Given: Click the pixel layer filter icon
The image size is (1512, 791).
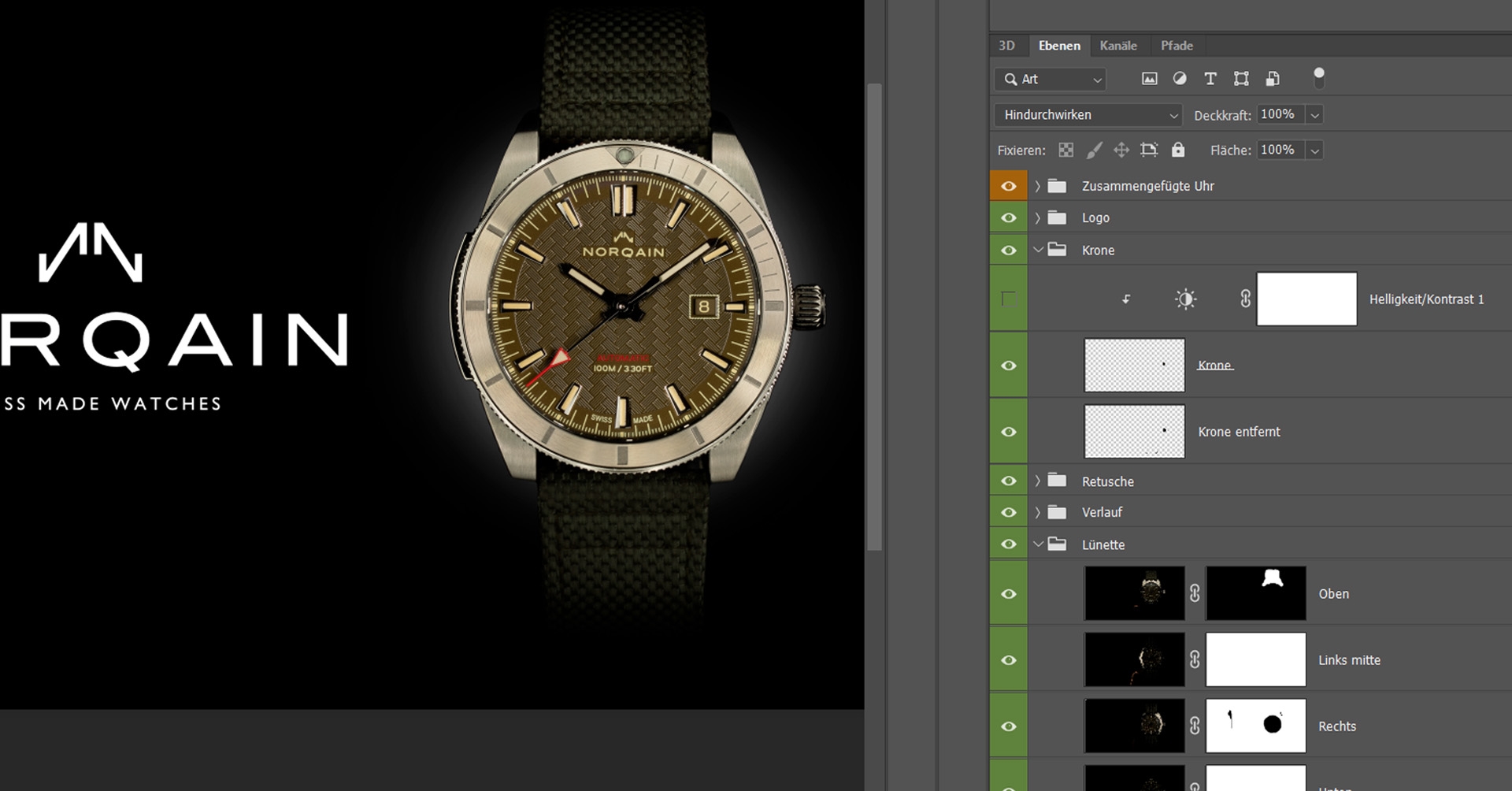Looking at the screenshot, I should point(1150,79).
